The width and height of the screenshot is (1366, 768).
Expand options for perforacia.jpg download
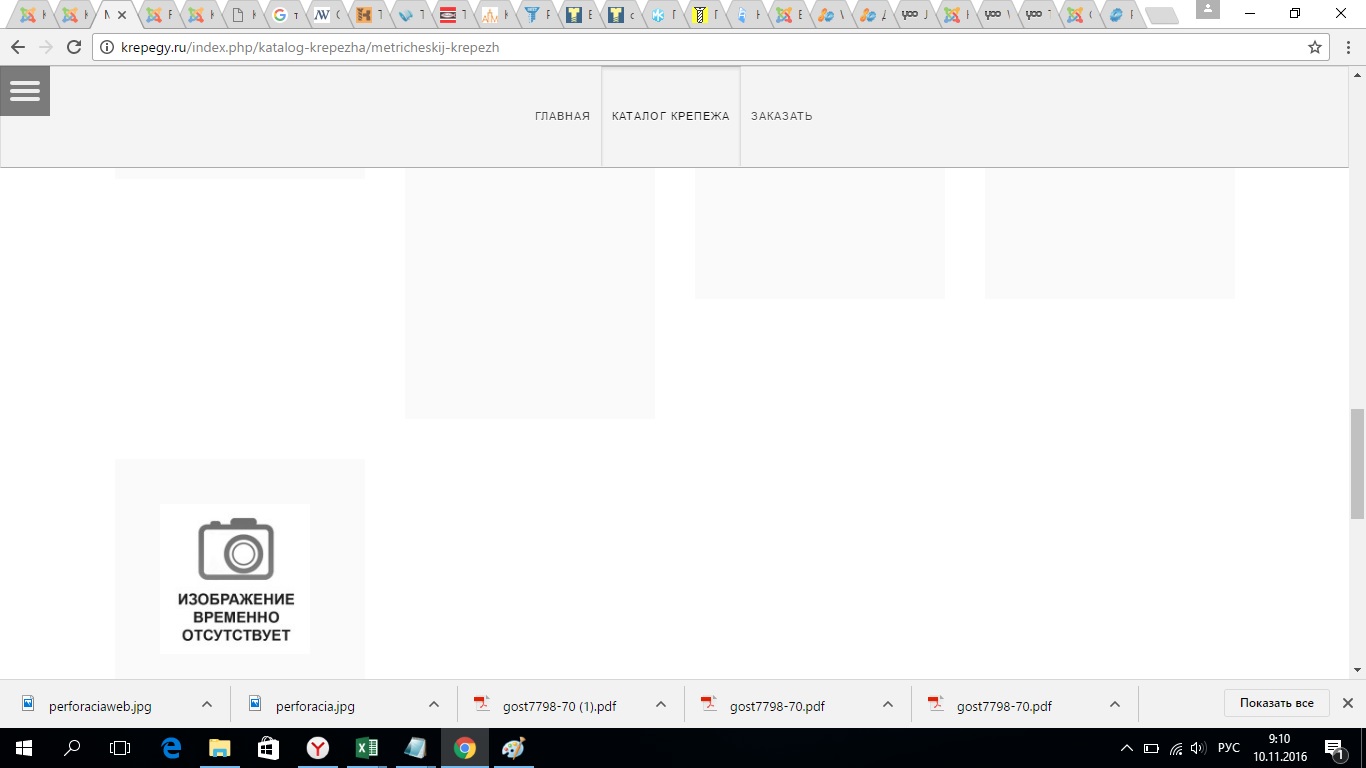(x=434, y=705)
